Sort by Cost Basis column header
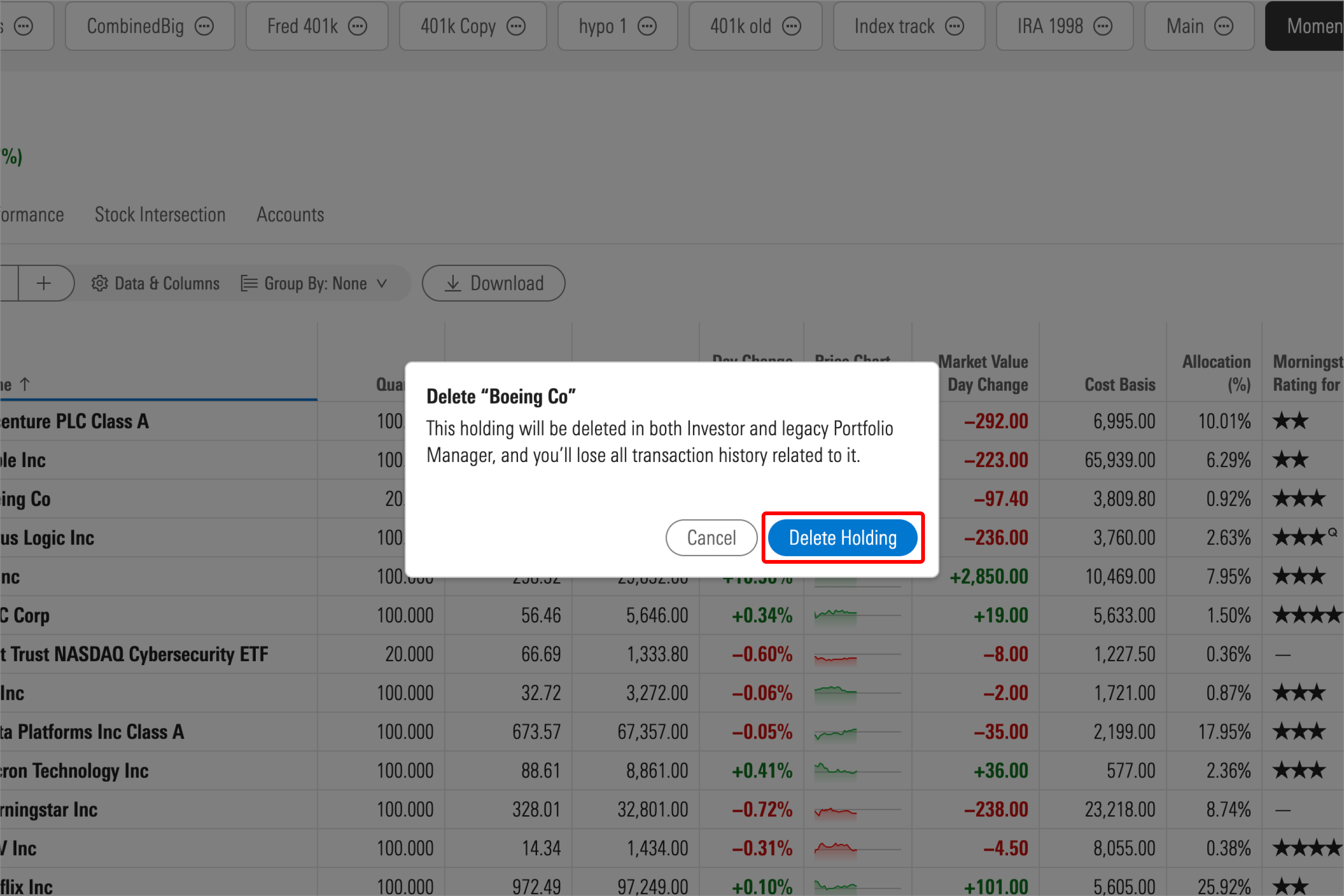 1120,385
